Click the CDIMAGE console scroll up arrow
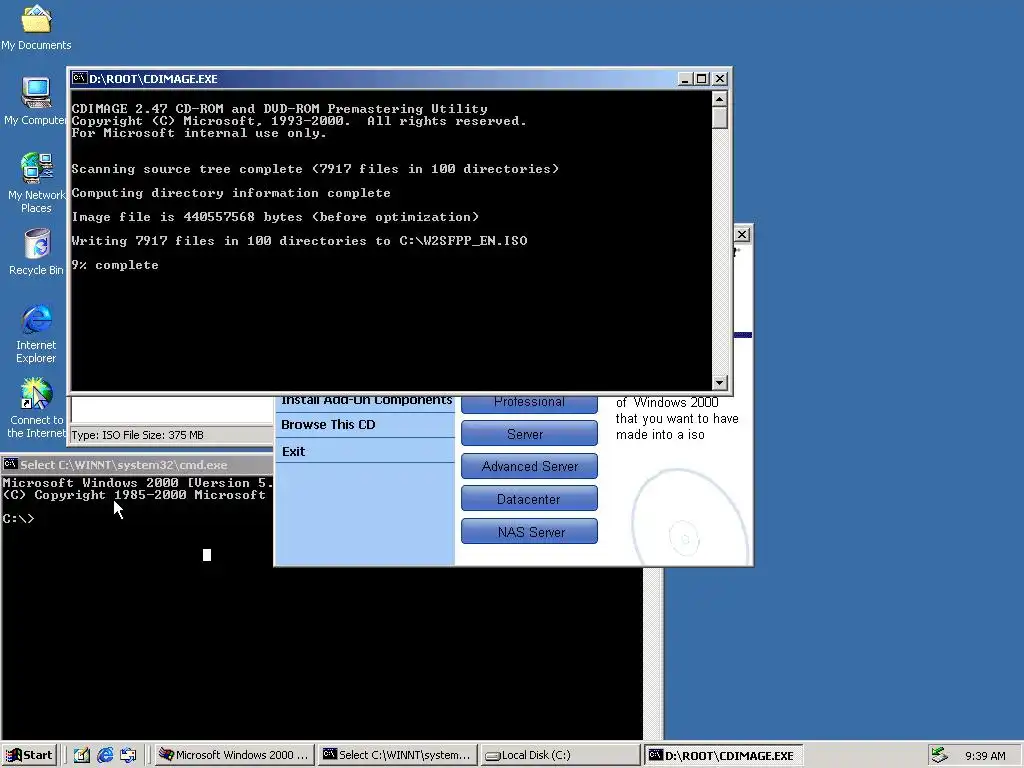This screenshot has width=1024, height=768. 719,99
